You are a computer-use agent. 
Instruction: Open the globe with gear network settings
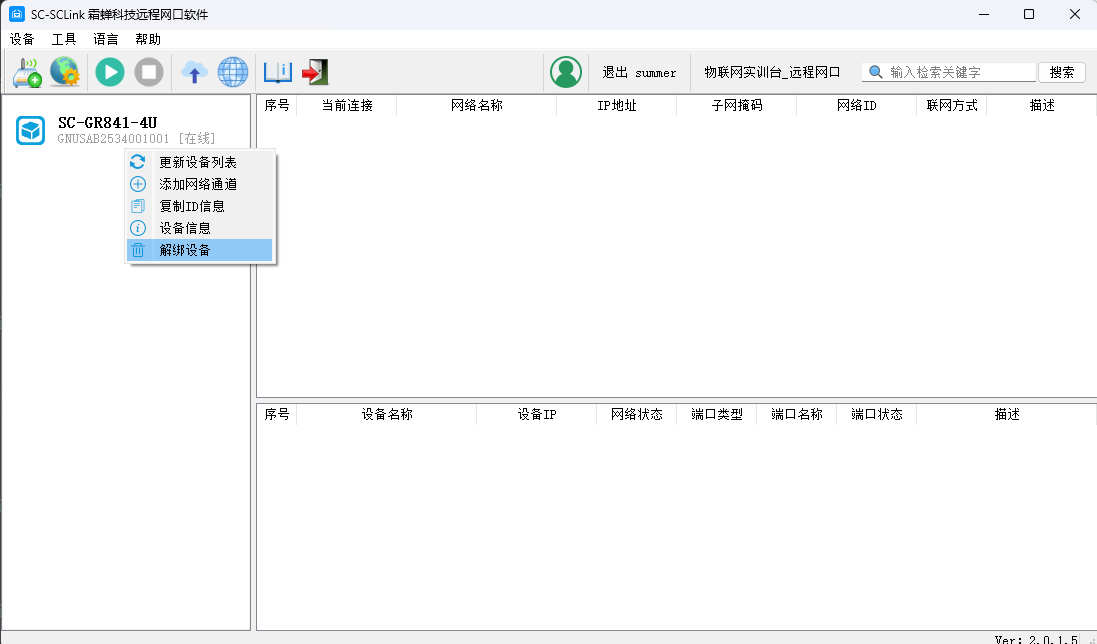click(65, 72)
